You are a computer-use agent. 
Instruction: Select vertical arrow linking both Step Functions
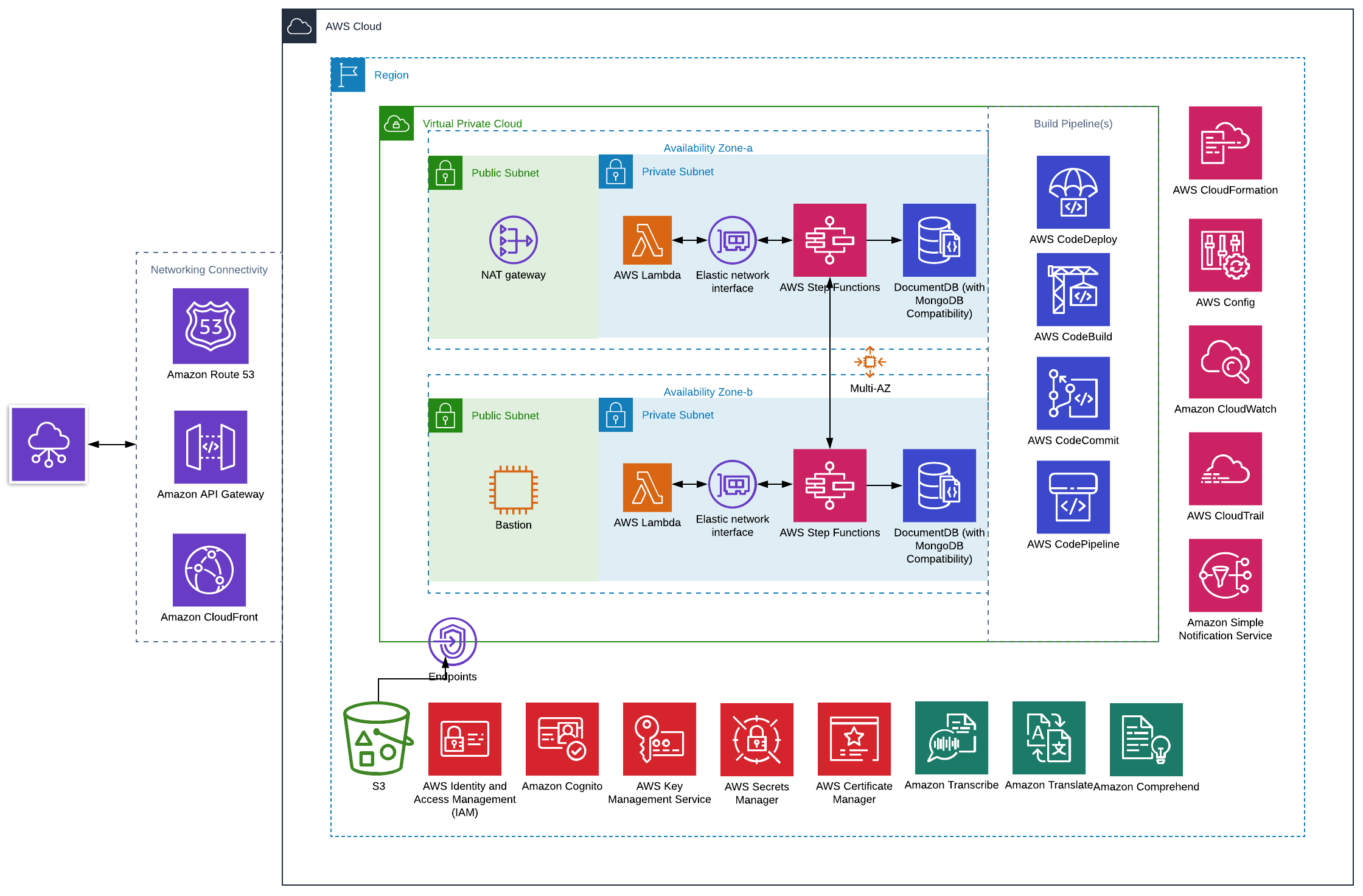coord(830,363)
